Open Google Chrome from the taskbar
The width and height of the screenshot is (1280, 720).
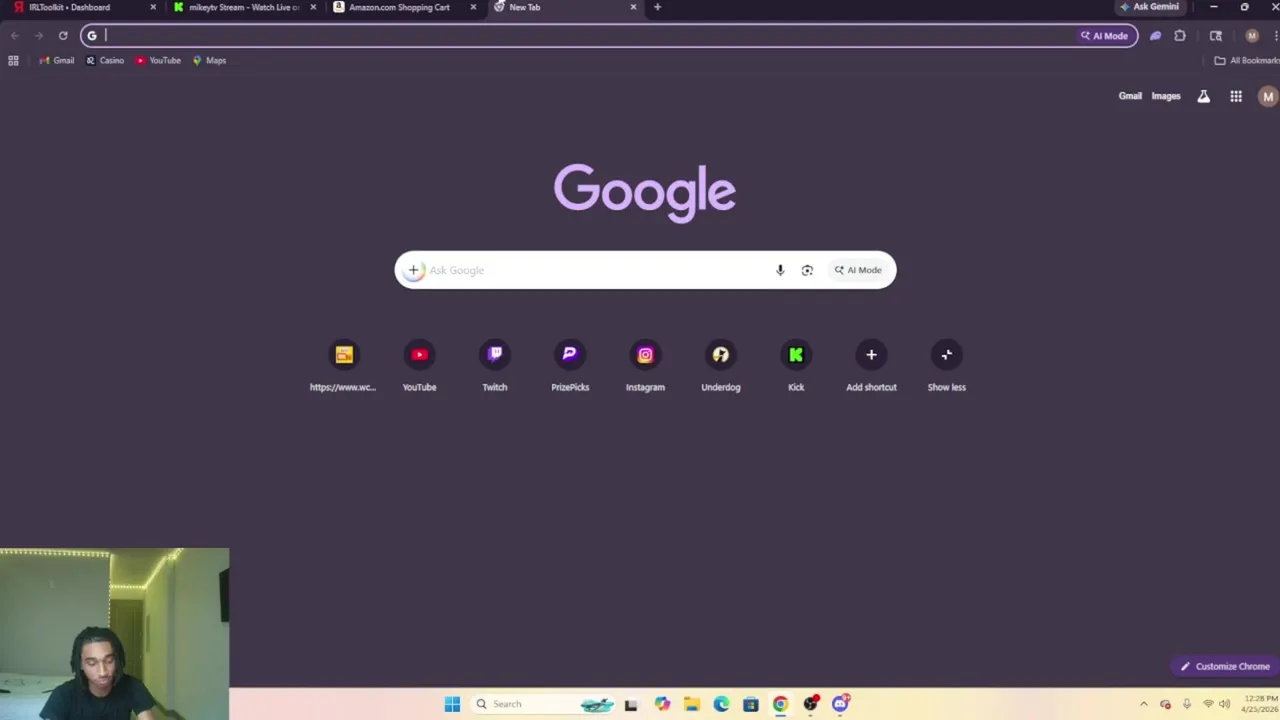pos(780,704)
